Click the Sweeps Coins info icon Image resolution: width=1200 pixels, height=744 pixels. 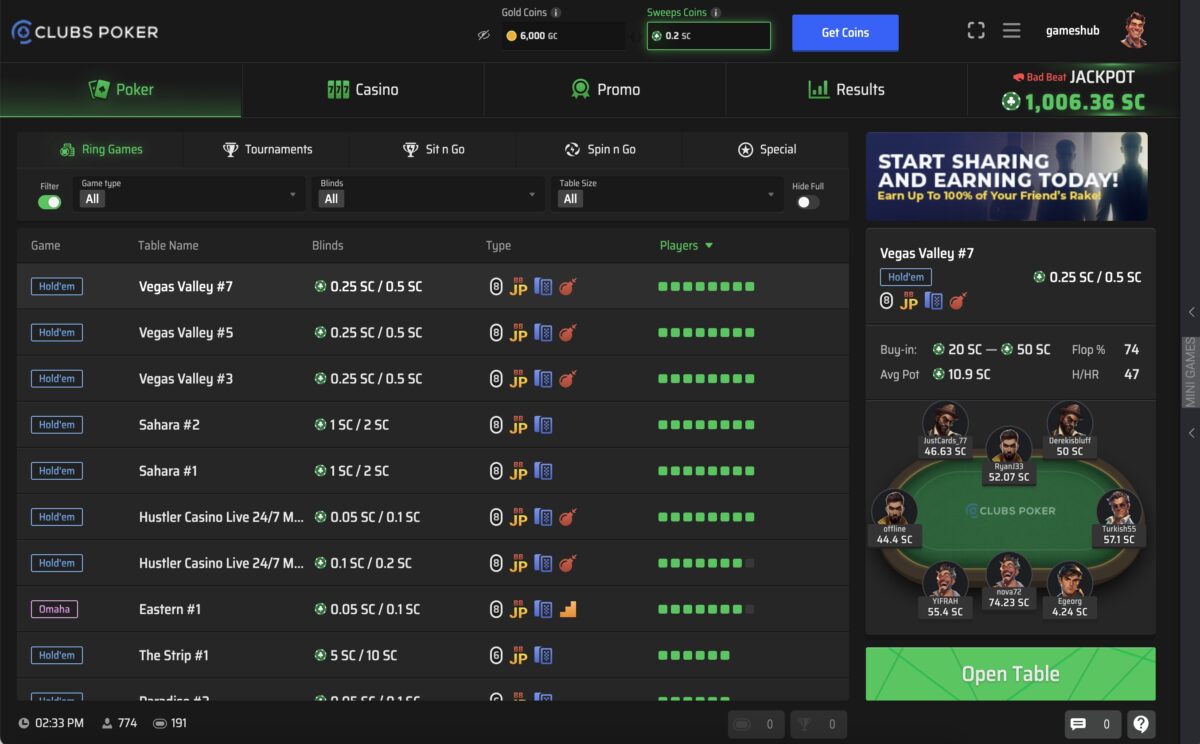click(716, 13)
